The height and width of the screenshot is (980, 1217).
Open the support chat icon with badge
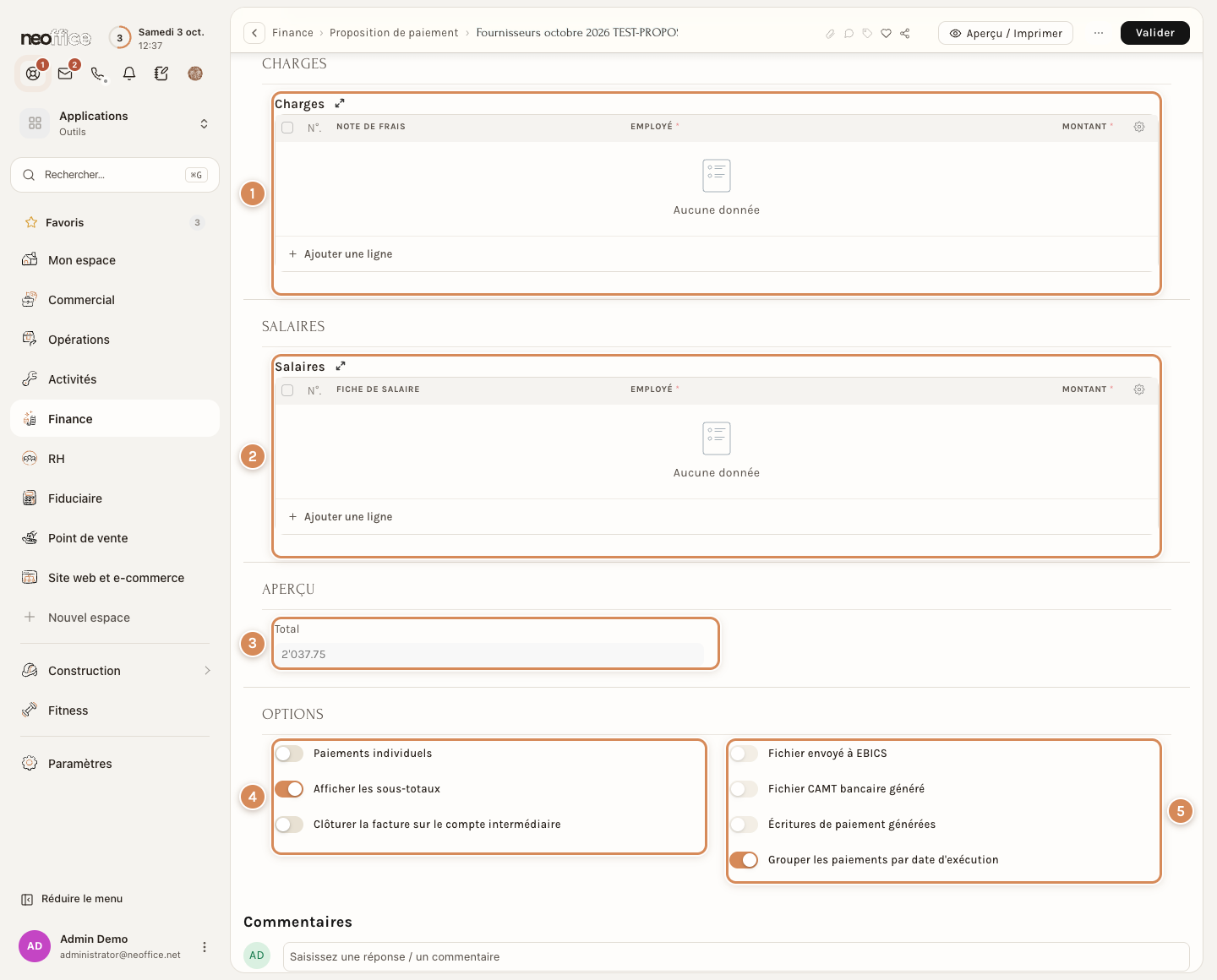point(33,73)
